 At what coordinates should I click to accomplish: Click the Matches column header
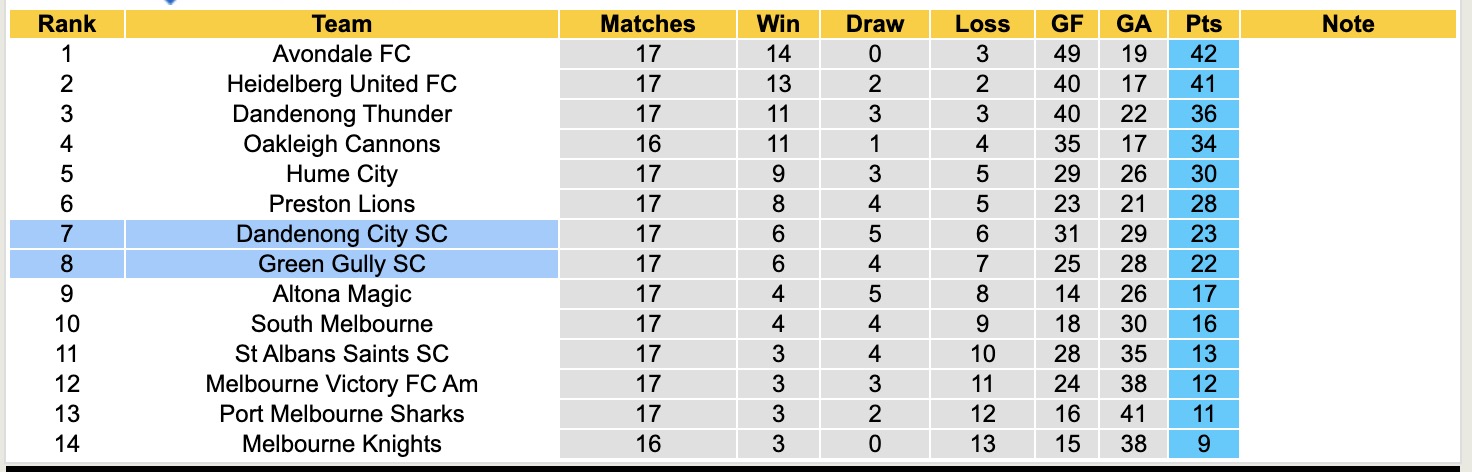coord(647,24)
